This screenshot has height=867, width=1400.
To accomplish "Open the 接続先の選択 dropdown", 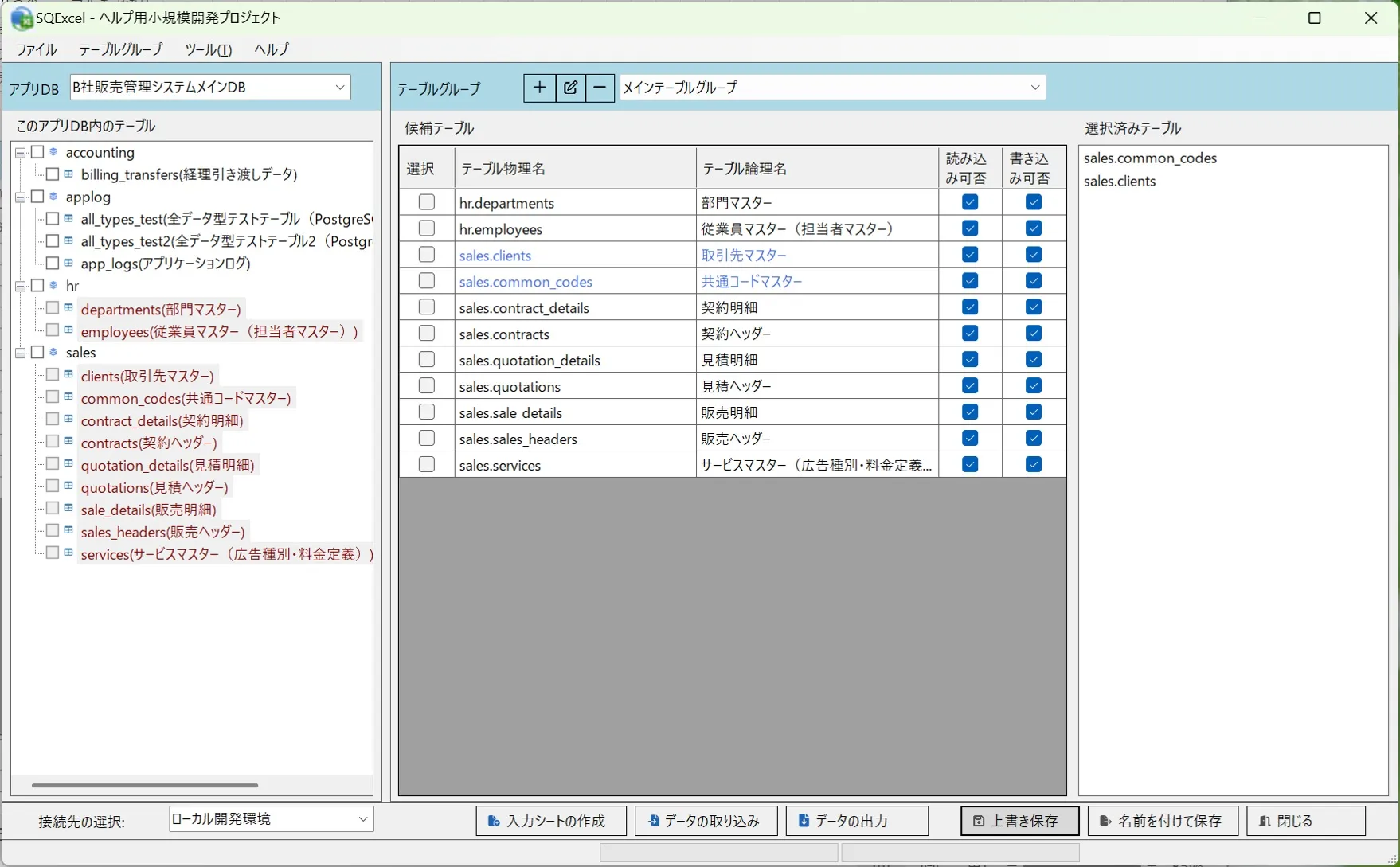I will pos(271,819).
